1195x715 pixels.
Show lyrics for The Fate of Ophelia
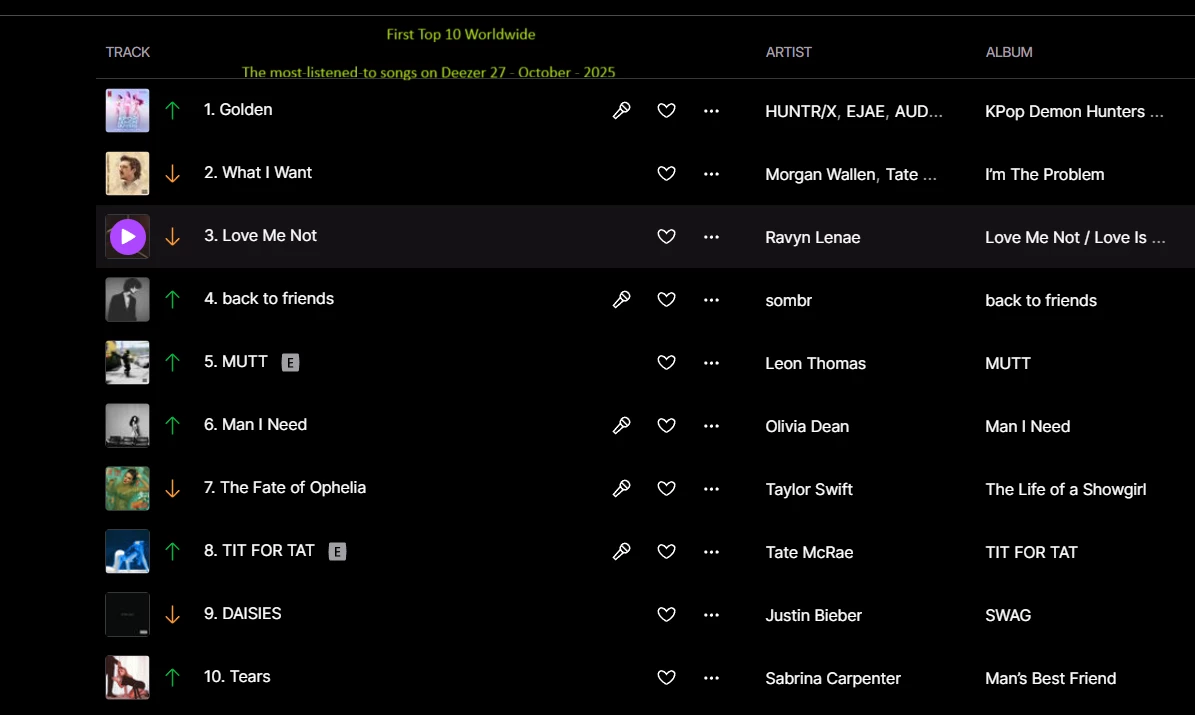click(x=621, y=488)
